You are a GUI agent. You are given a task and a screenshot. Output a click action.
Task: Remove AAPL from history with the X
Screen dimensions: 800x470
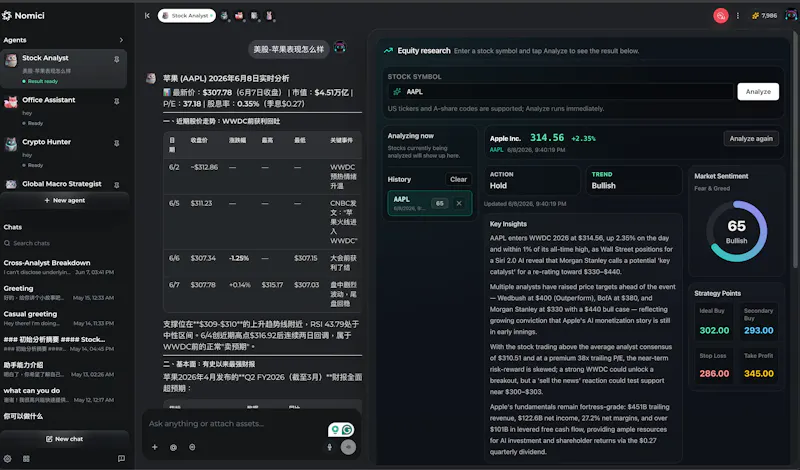click(x=459, y=203)
